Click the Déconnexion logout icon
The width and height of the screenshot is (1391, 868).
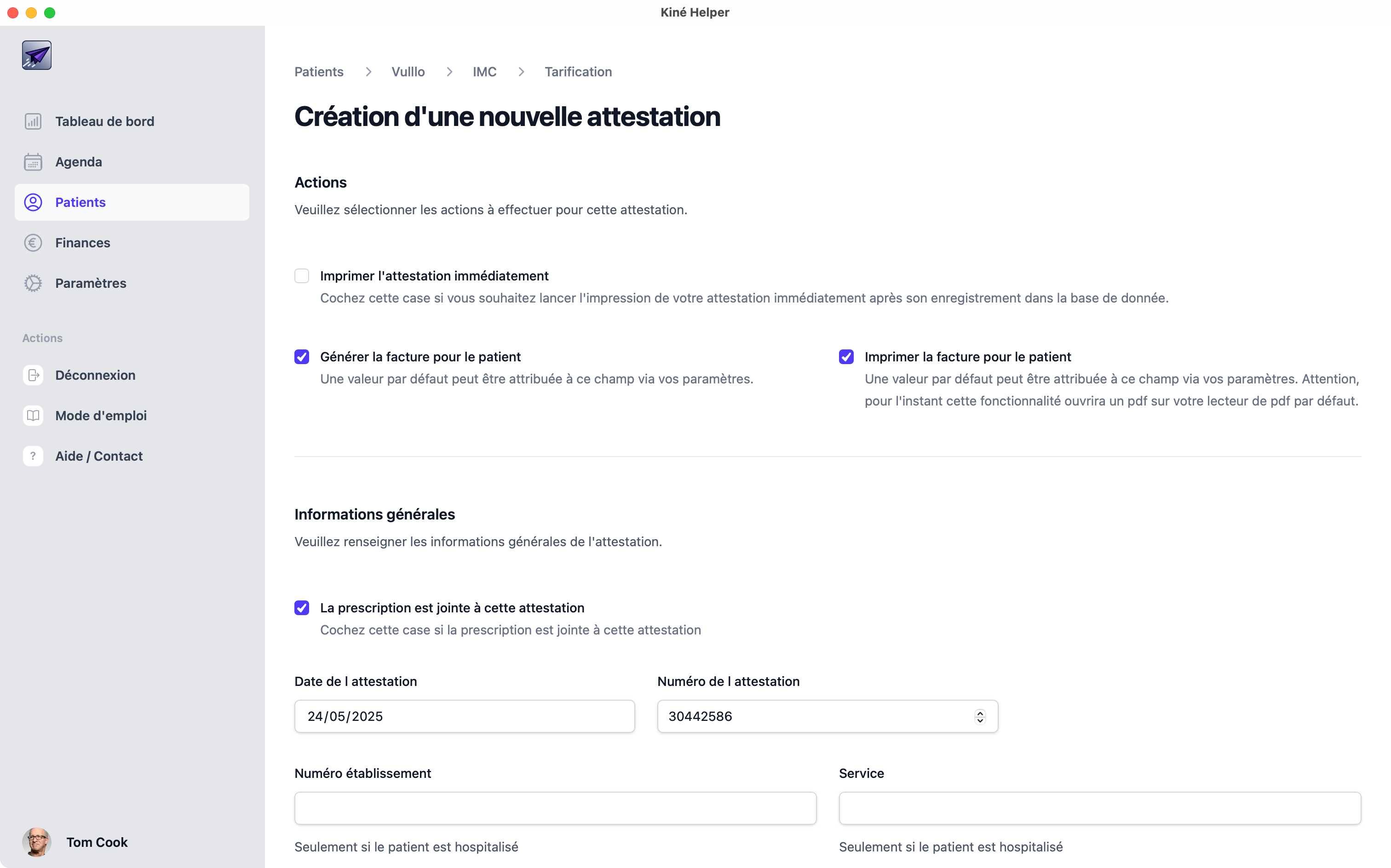coord(33,375)
